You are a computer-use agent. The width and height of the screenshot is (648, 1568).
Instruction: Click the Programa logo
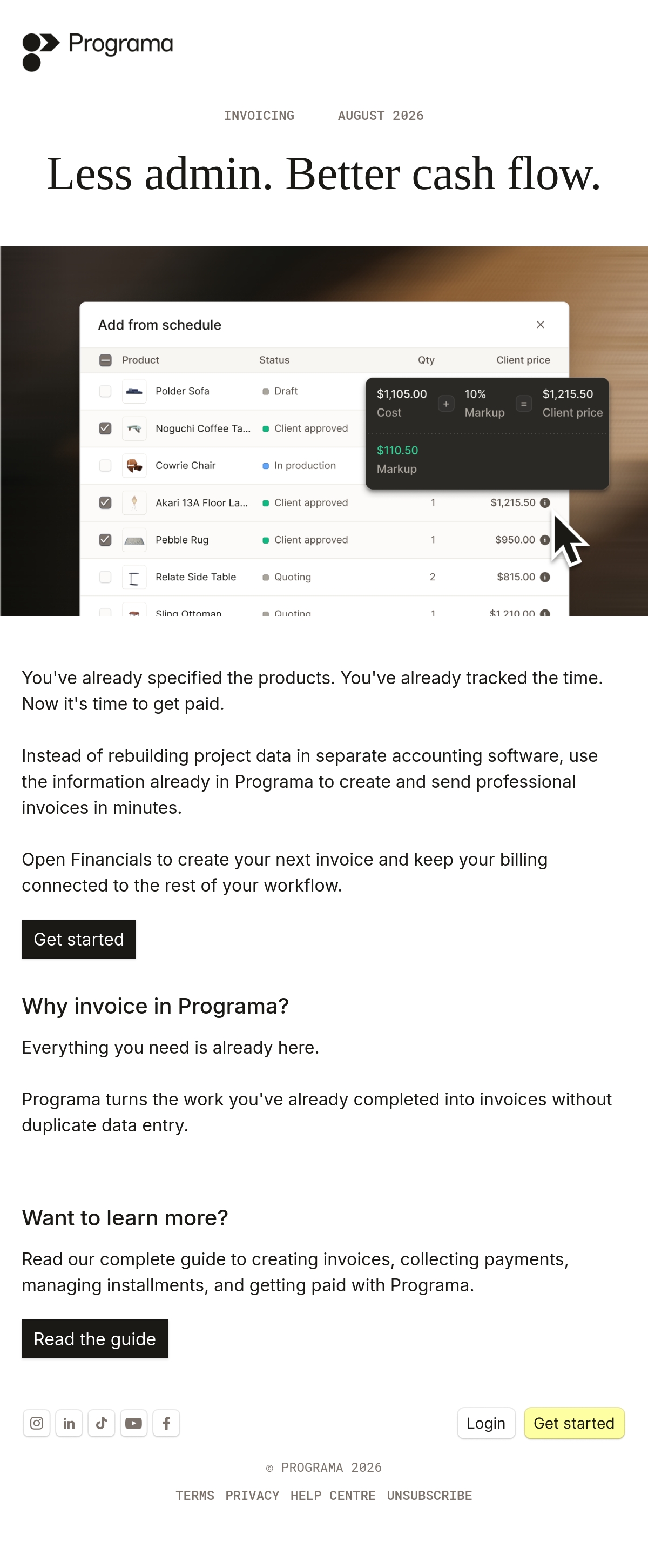[x=98, y=51]
